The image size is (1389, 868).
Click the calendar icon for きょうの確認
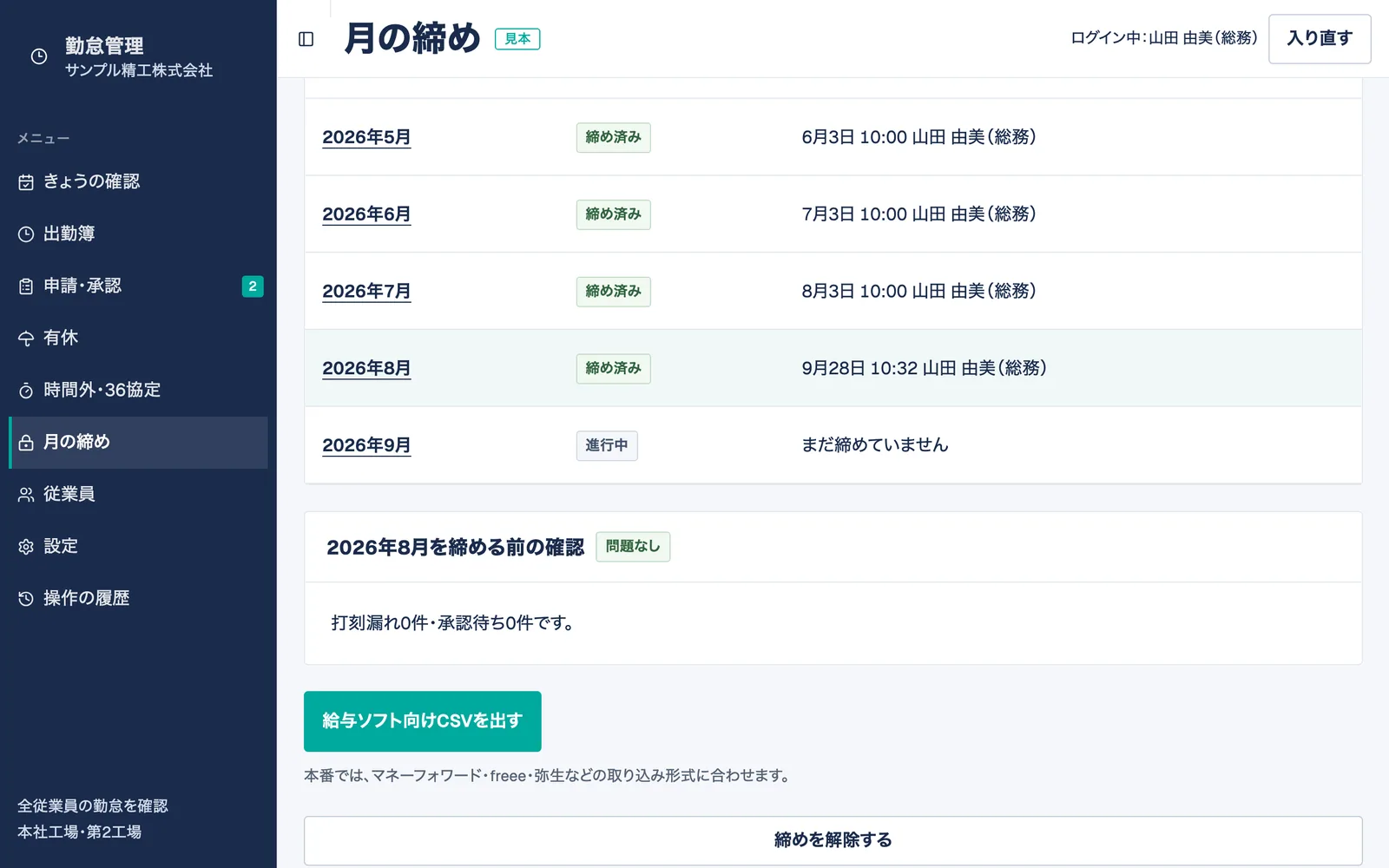tap(26, 182)
